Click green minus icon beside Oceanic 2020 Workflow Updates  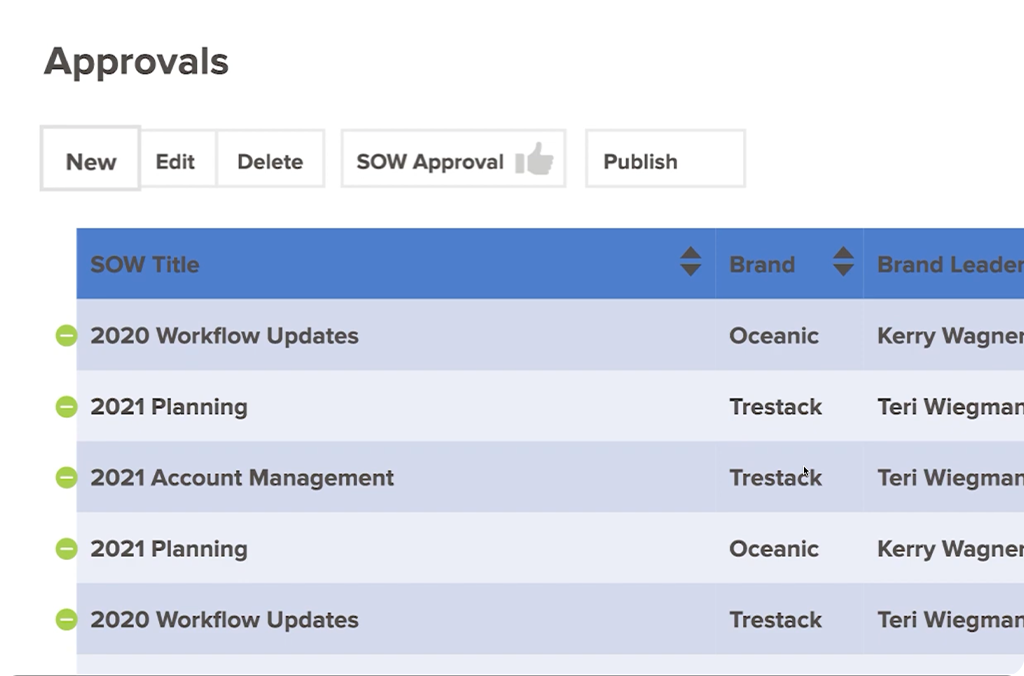point(66,336)
